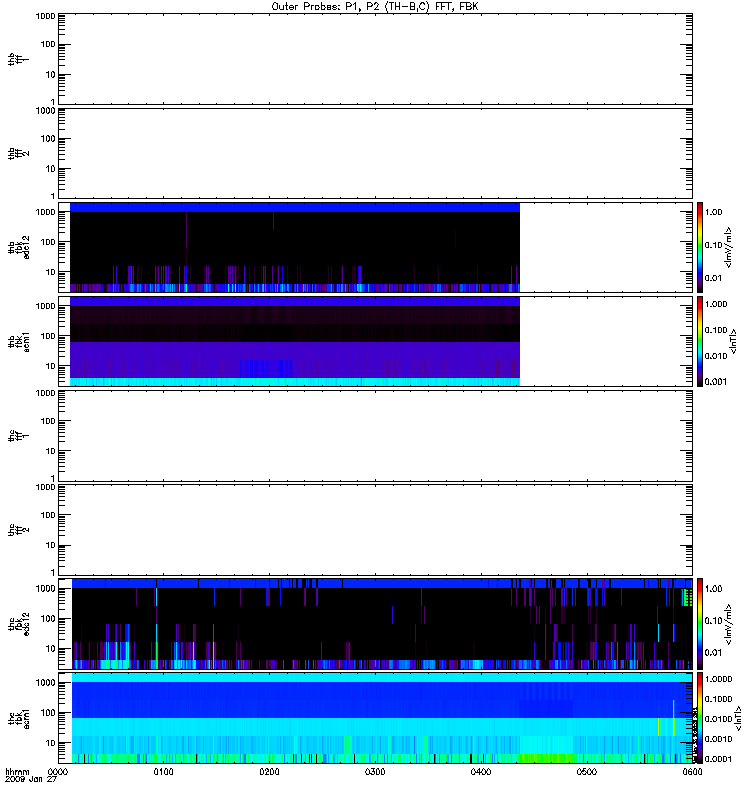The height and width of the screenshot is (800, 750).
Task: Click the '0100' time axis label
Action: pos(163,772)
